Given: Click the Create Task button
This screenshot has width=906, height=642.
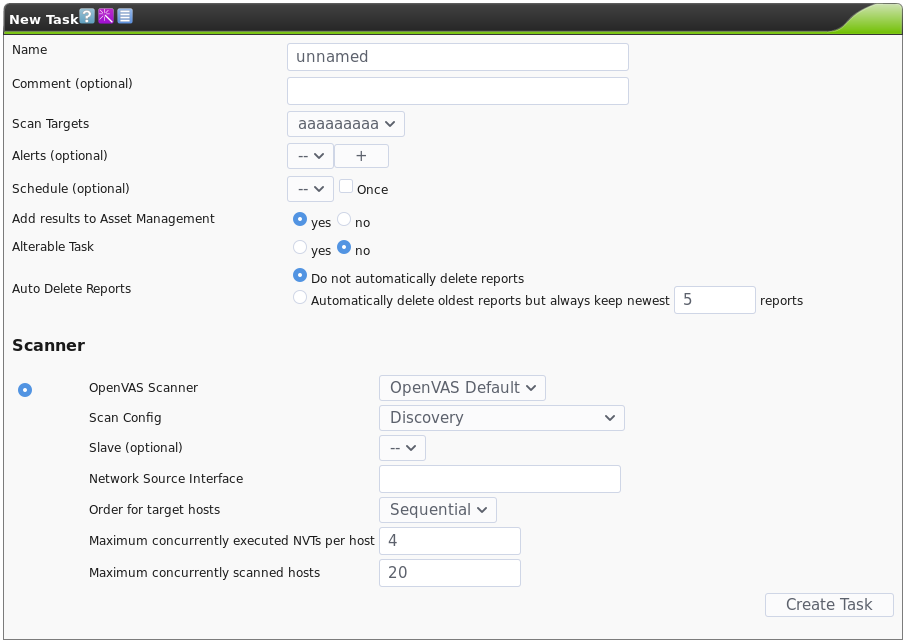Looking at the screenshot, I should coord(829,604).
